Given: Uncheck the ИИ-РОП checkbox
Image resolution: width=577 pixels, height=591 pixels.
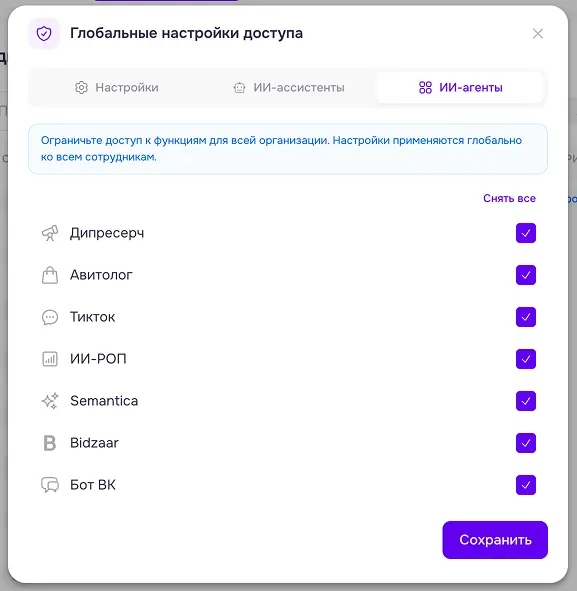Looking at the screenshot, I should tap(526, 359).
